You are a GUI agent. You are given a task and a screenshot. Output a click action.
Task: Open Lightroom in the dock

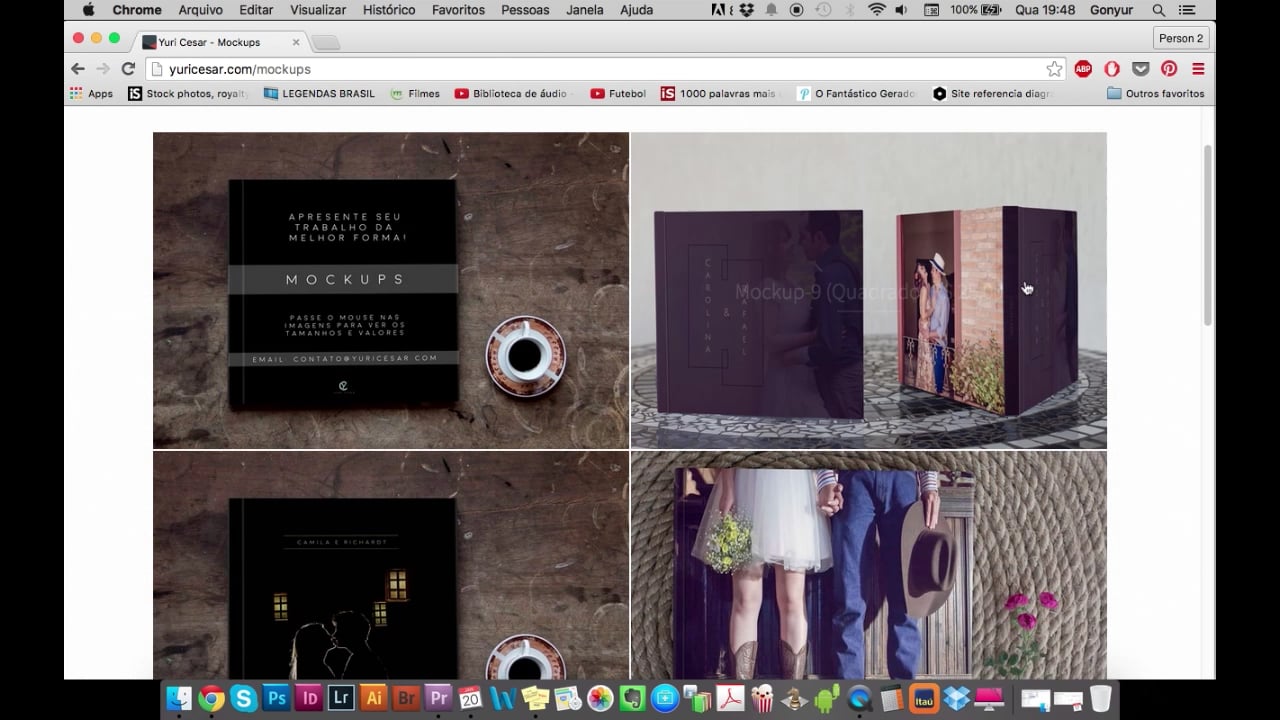point(341,698)
